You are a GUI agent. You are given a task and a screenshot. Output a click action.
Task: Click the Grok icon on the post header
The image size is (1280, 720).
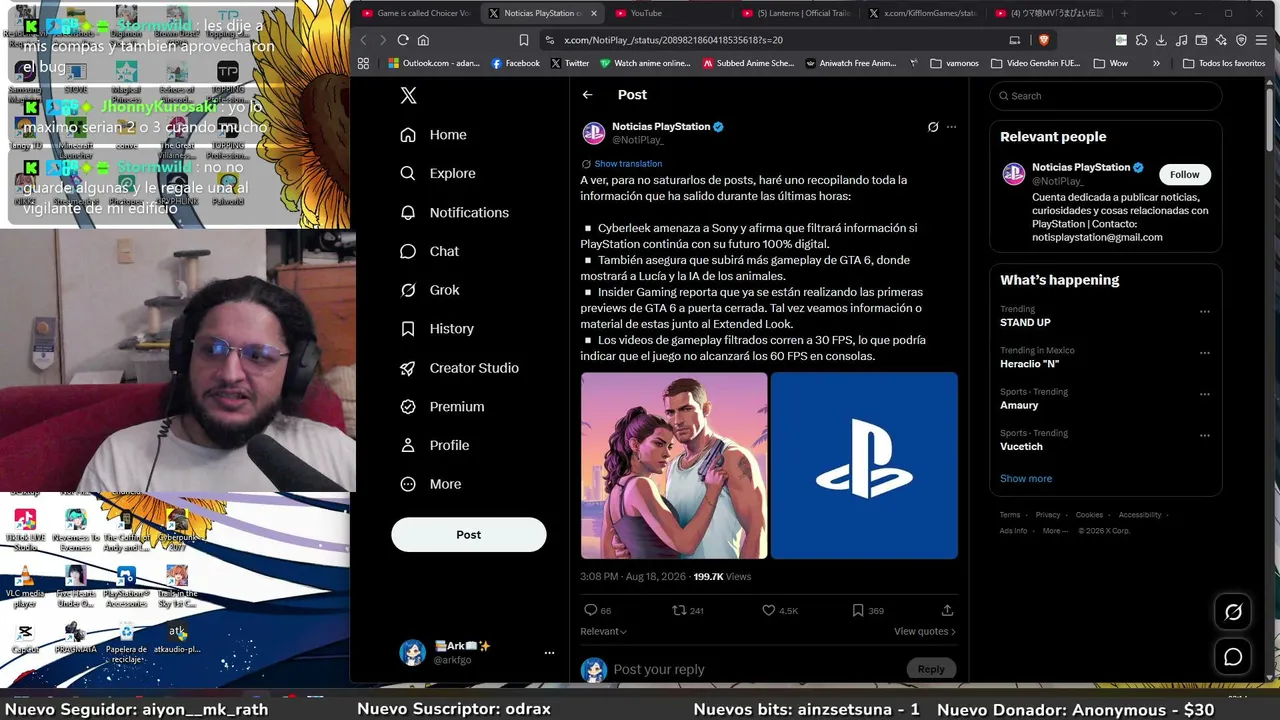pyautogui.click(x=933, y=127)
